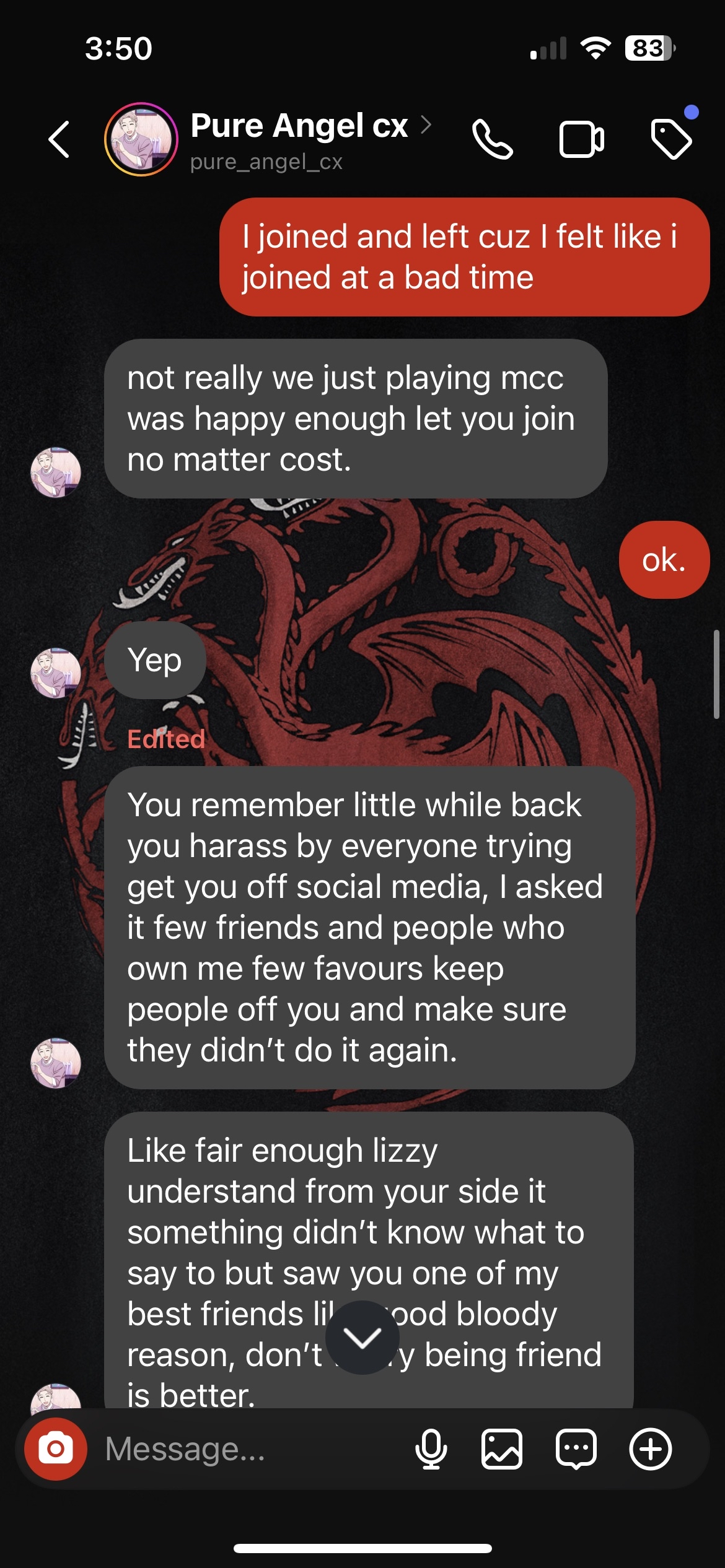Tap the microphone to record a voice message
This screenshot has height=1568, width=725.
(431, 1449)
